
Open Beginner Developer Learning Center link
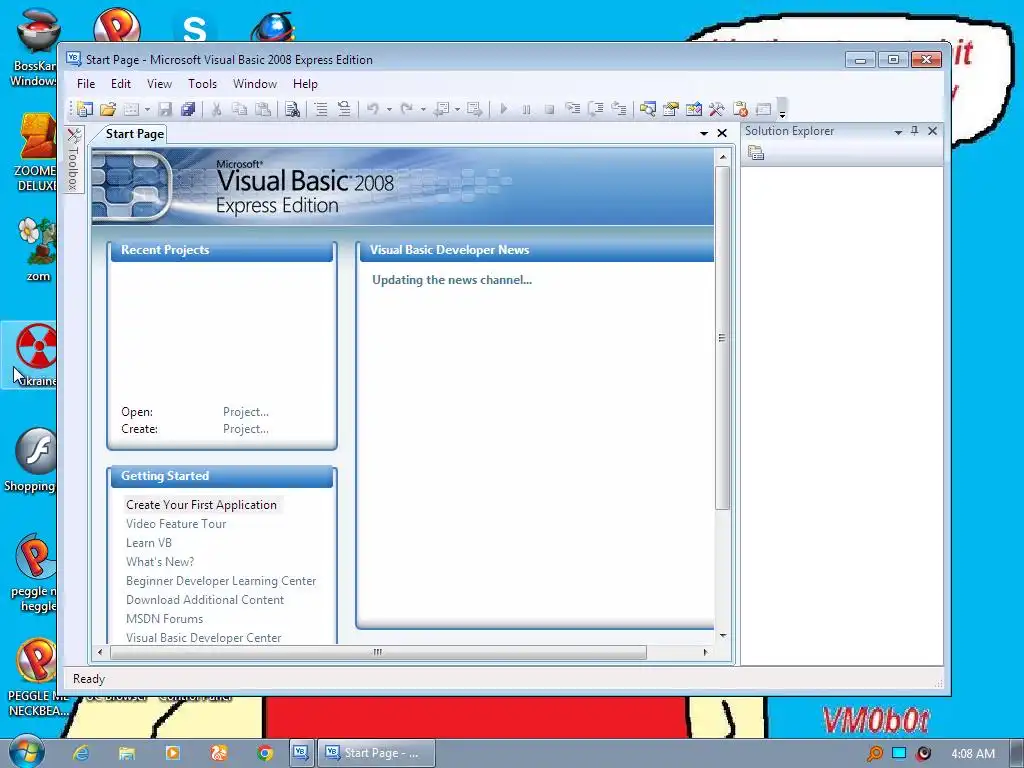pyautogui.click(x=221, y=581)
